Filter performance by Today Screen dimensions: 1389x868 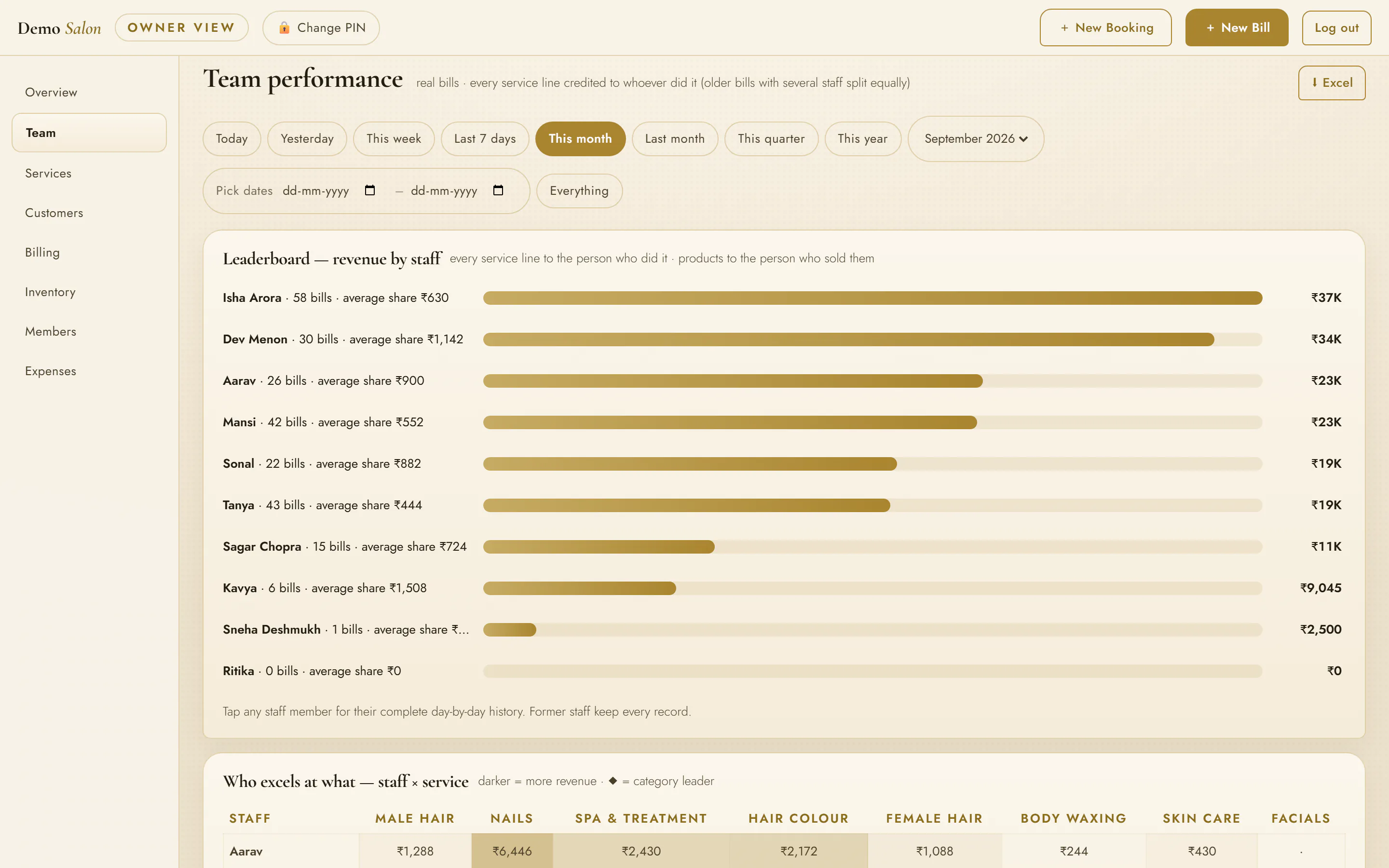[232, 139]
